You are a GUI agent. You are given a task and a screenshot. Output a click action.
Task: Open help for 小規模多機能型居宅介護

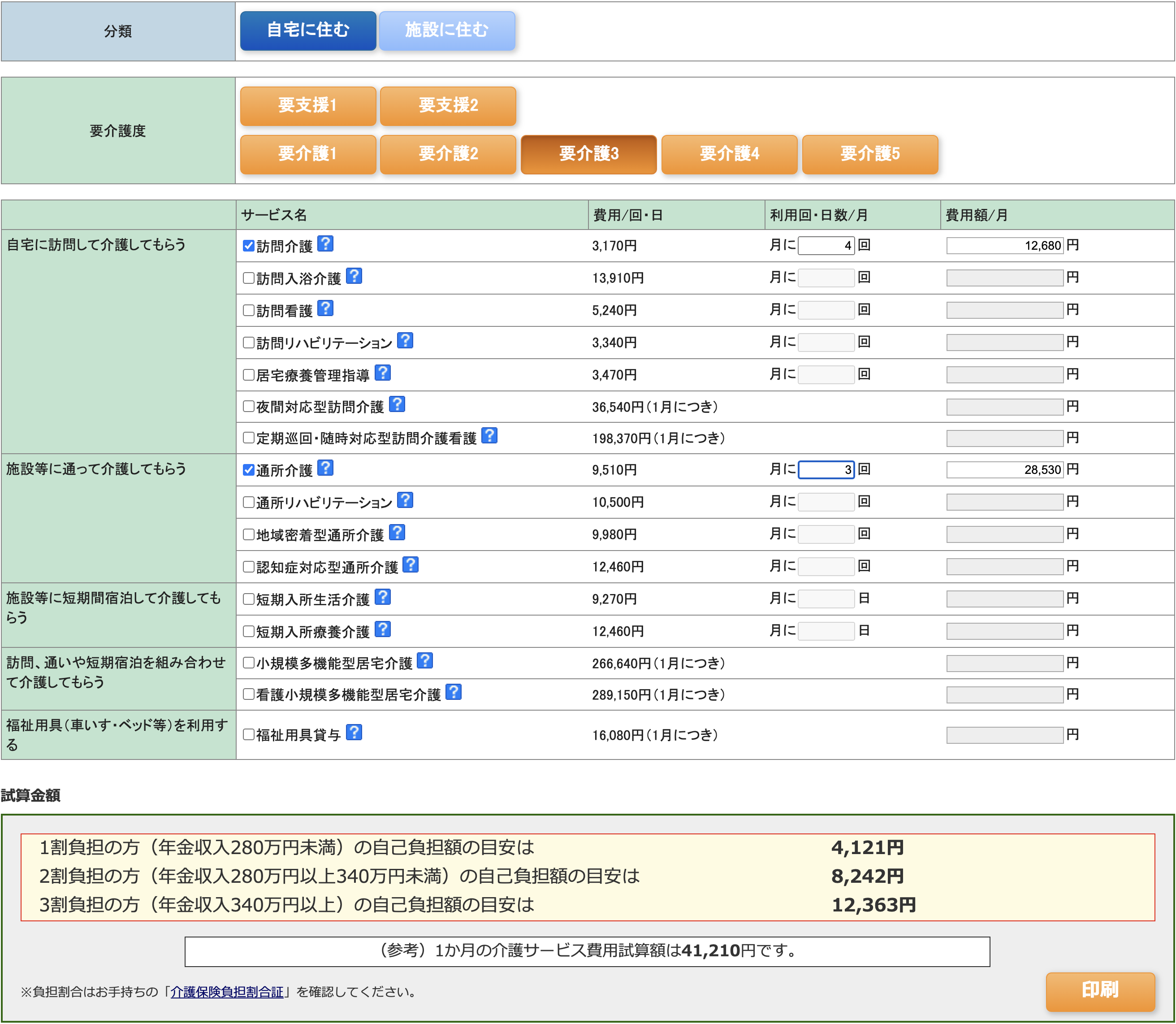pos(425,661)
